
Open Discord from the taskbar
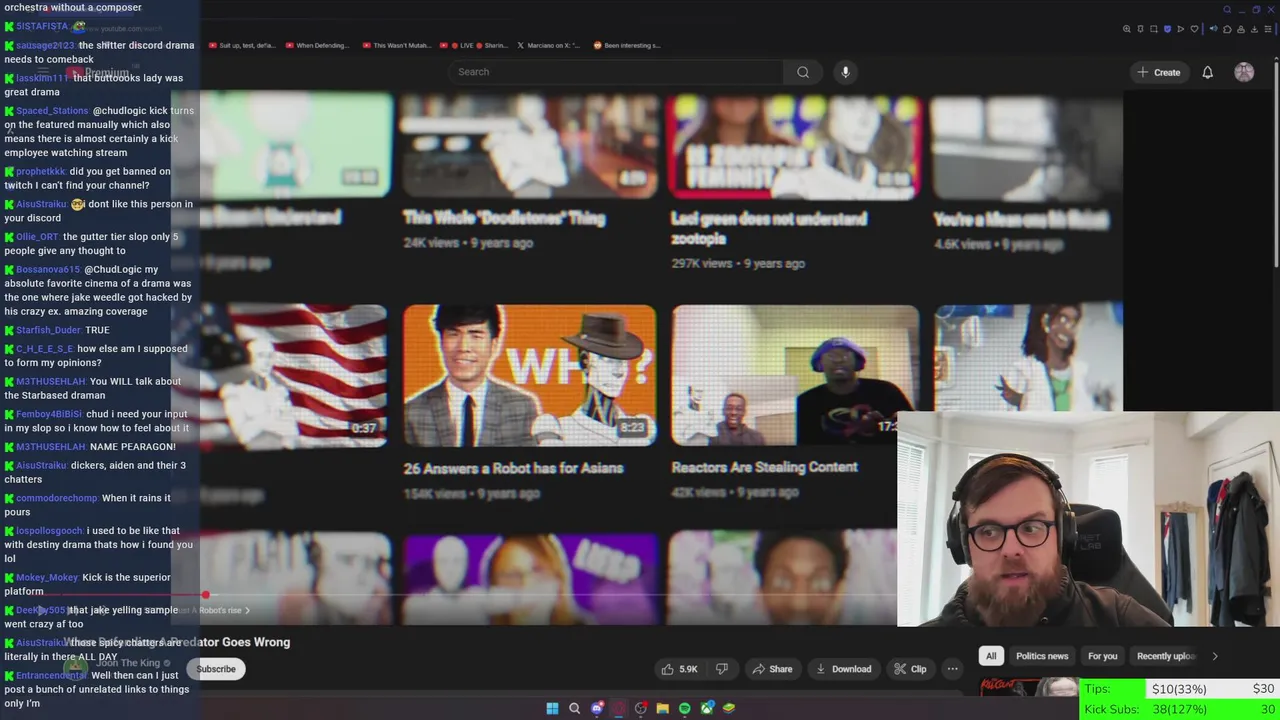click(x=597, y=708)
